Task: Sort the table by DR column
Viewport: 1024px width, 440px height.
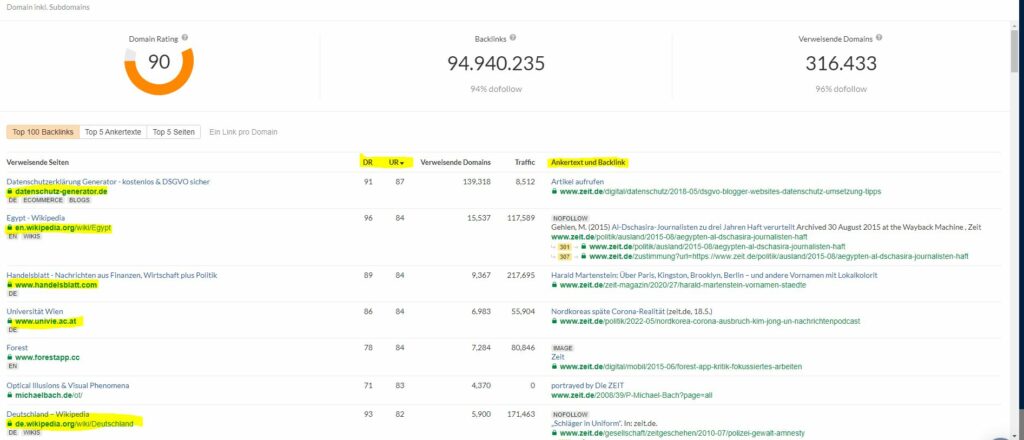Action: click(367, 162)
